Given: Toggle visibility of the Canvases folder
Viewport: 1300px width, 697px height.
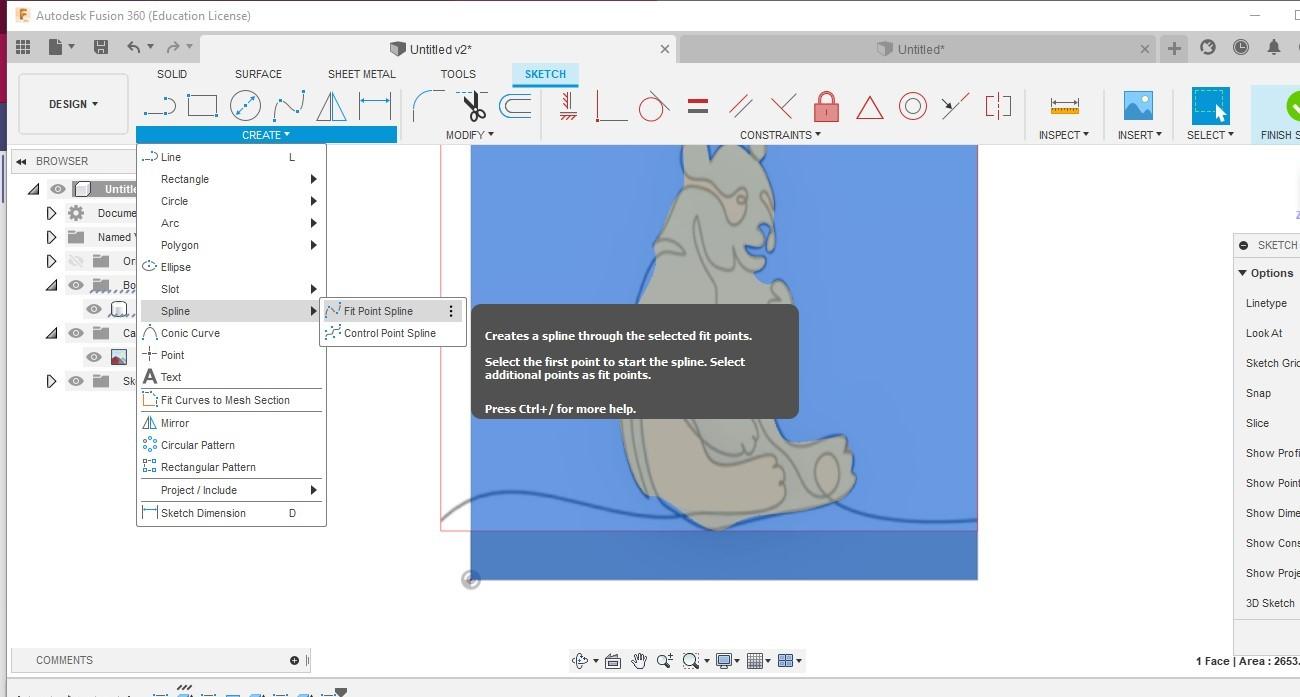Looking at the screenshot, I should pyautogui.click(x=76, y=333).
